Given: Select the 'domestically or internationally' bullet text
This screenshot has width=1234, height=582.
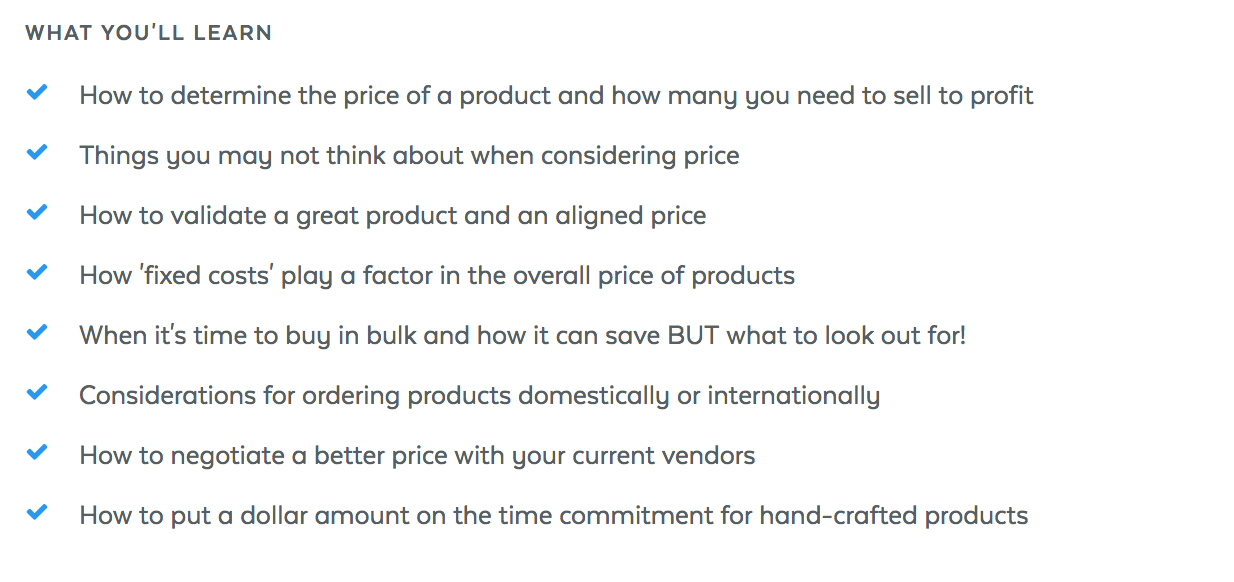Looking at the screenshot, I should tap(480, 396).
